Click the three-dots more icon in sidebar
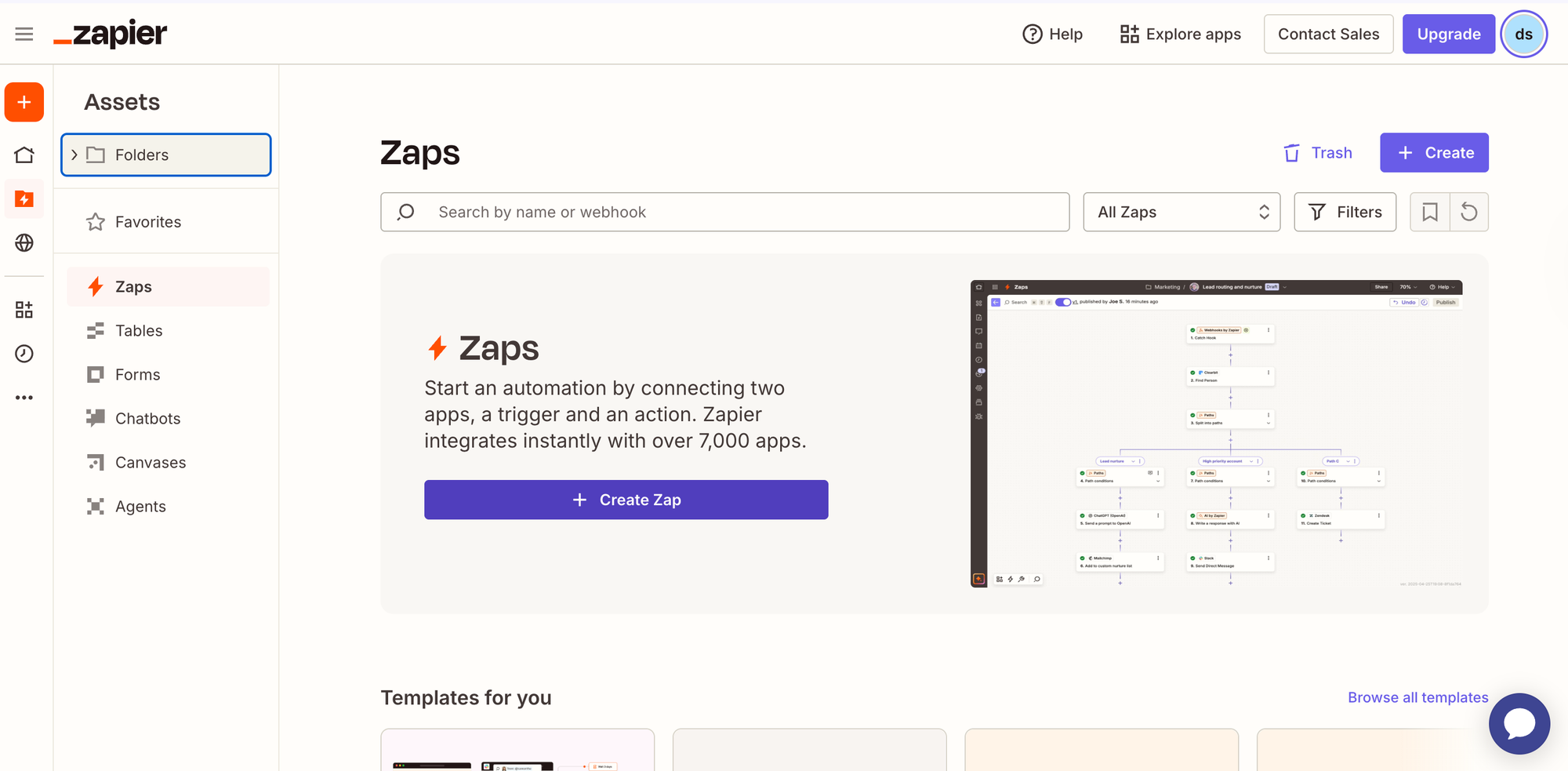Viewport: 1568px width, 771px height. (24, 398)
